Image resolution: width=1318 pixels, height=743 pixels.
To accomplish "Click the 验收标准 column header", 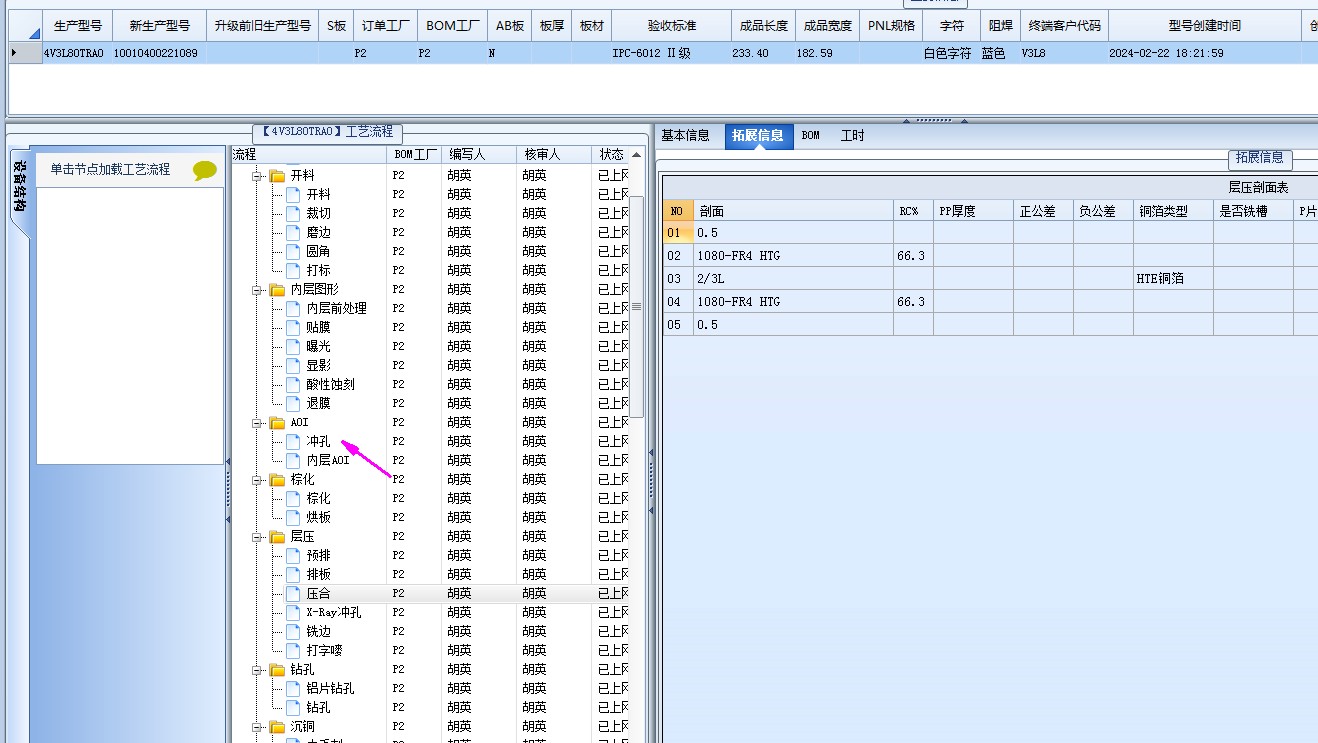I will (x=671, y=26).
